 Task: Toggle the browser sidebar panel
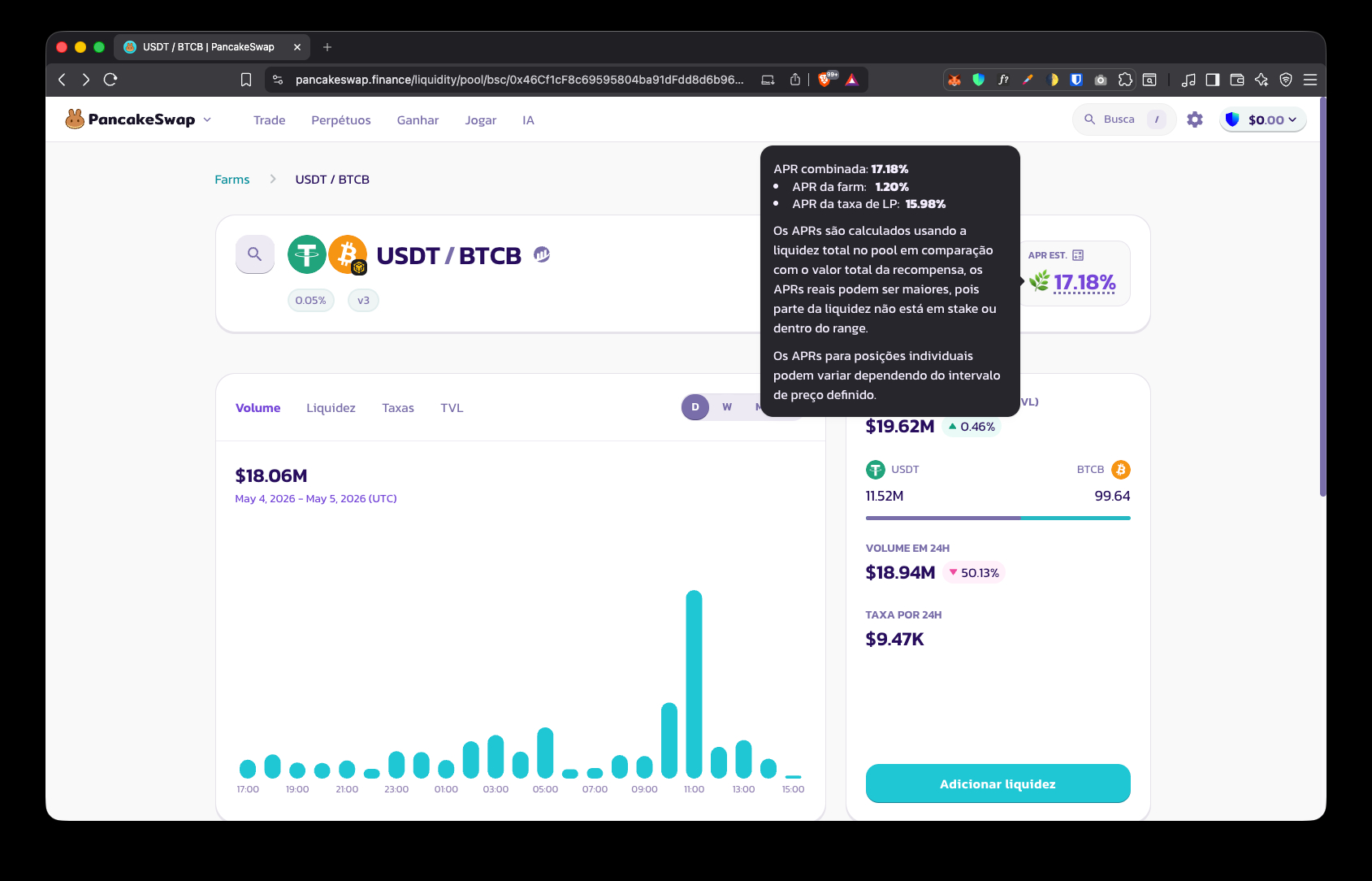click(x=1213, y=80)
